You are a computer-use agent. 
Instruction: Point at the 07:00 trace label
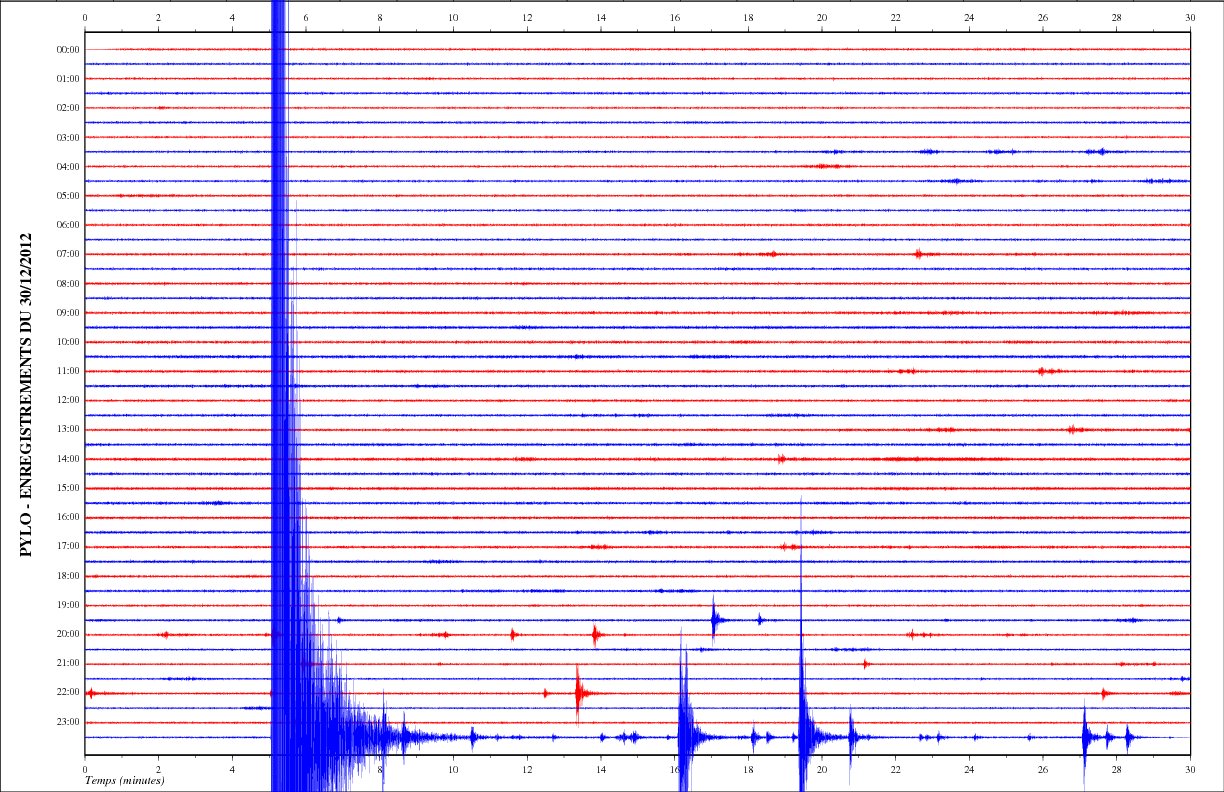68,254
